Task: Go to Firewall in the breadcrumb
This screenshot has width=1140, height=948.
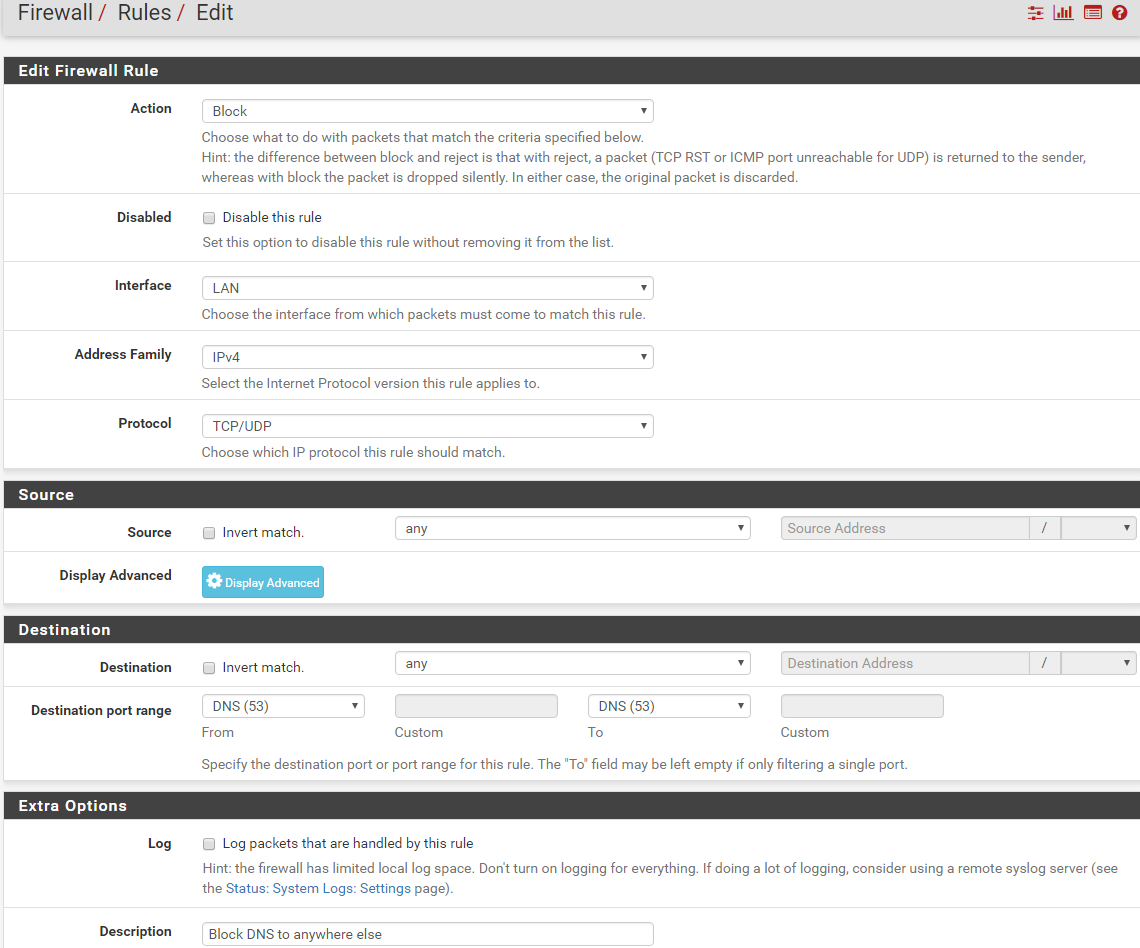Action: click(55, 13)
